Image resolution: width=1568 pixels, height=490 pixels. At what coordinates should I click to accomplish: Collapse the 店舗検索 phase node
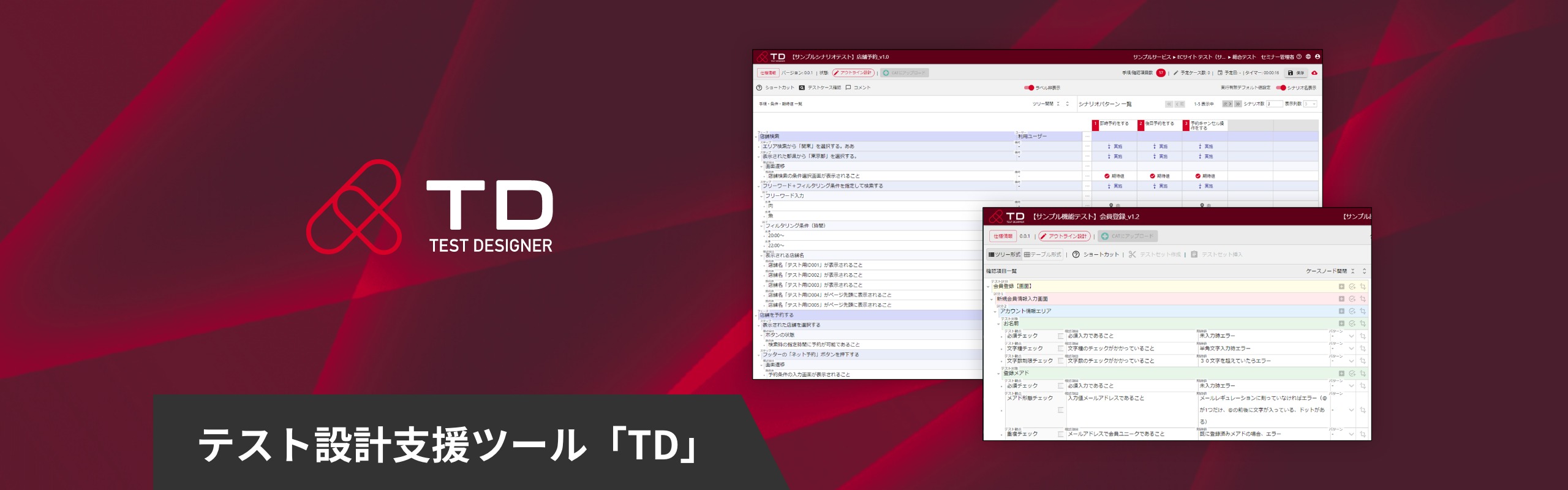point(757,137)
